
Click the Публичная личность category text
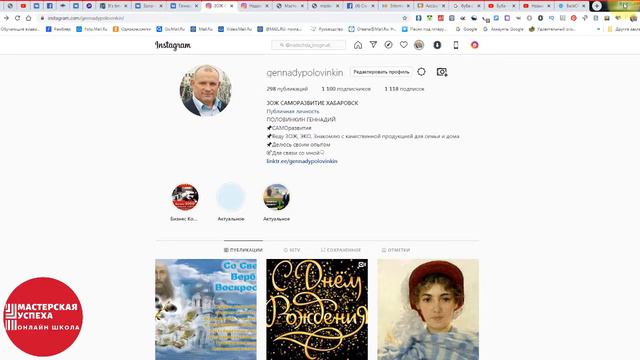pos(293,111)
